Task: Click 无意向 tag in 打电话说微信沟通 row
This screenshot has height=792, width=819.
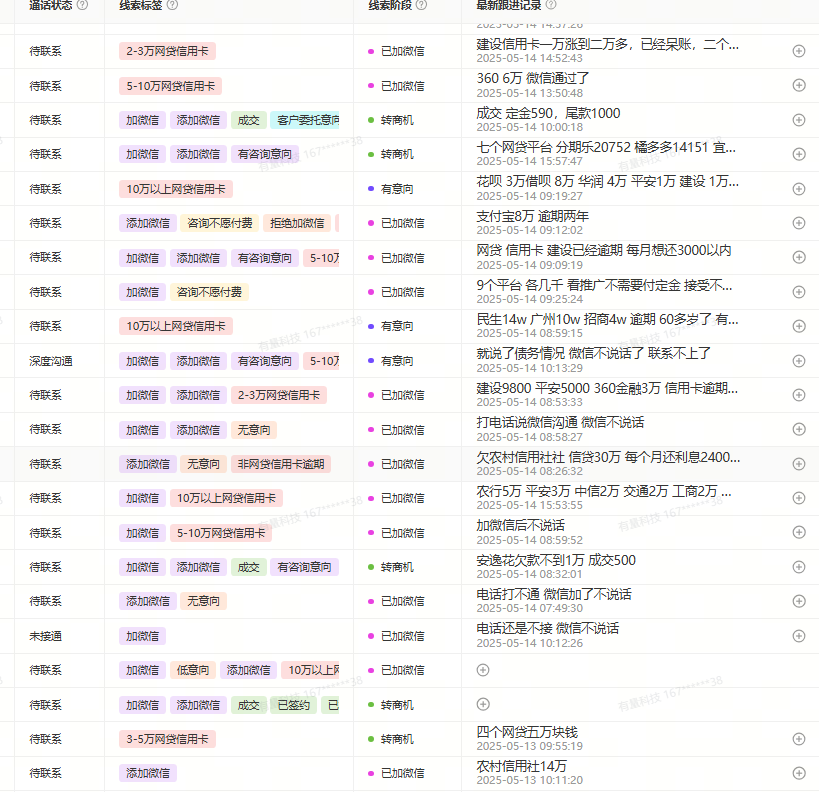Action: pyautogui.click(x=254, y=430)
